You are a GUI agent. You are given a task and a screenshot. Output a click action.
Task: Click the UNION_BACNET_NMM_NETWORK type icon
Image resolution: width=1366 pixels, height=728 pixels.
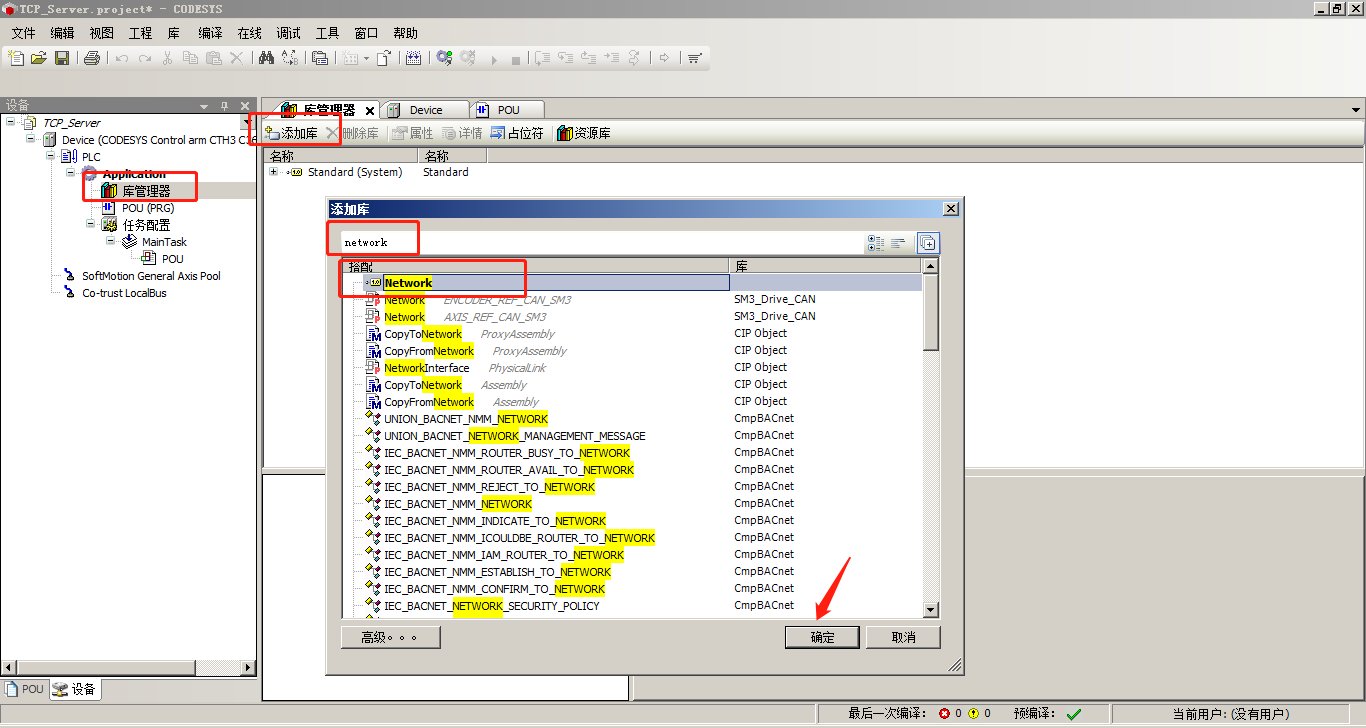click(x=374, y=419)
